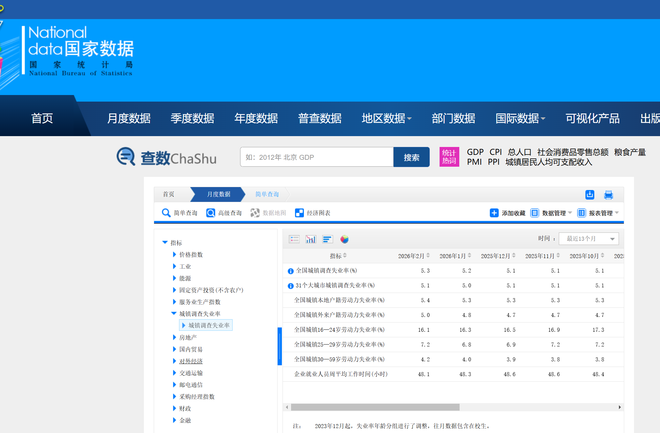Expand the 价格指数 tree node
Image resolution: width=660 pixels, height=433 pixels.
coord(174,255)
